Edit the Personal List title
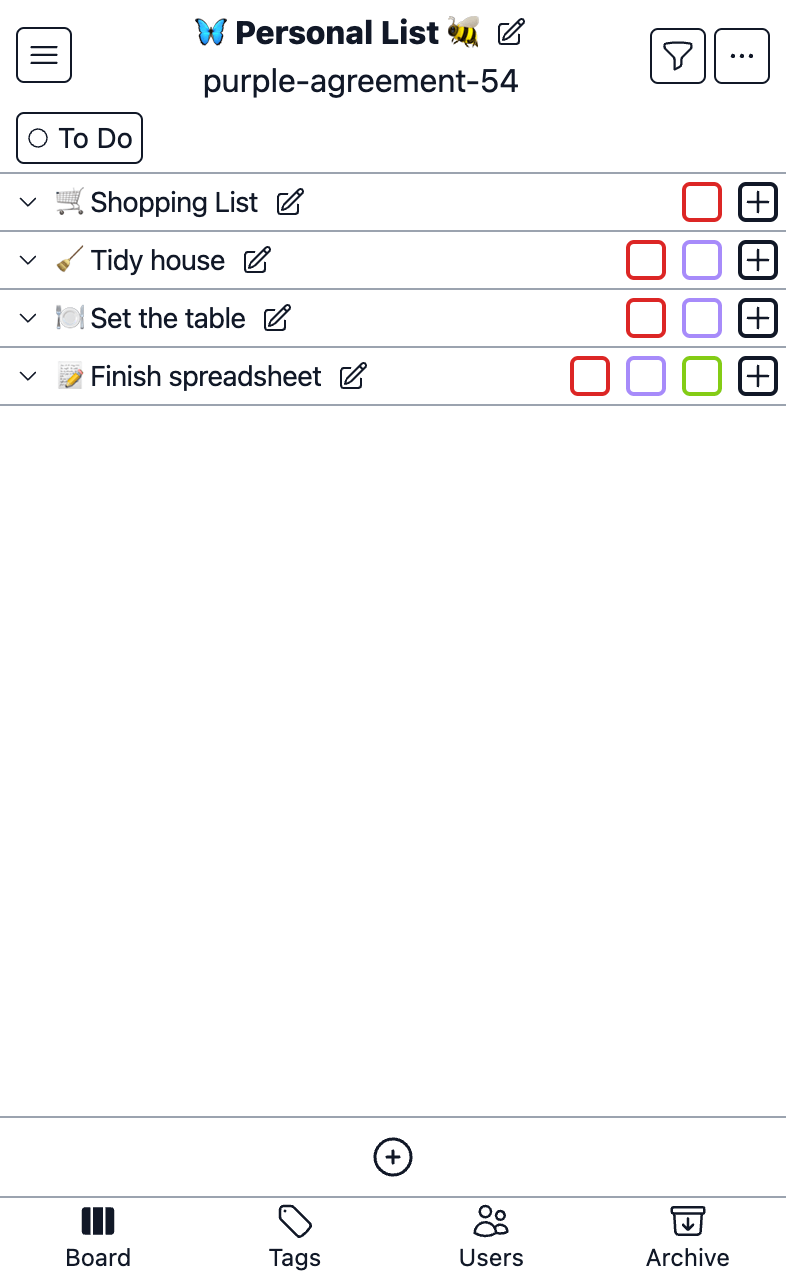786x1276 pixels. [511, 32]
